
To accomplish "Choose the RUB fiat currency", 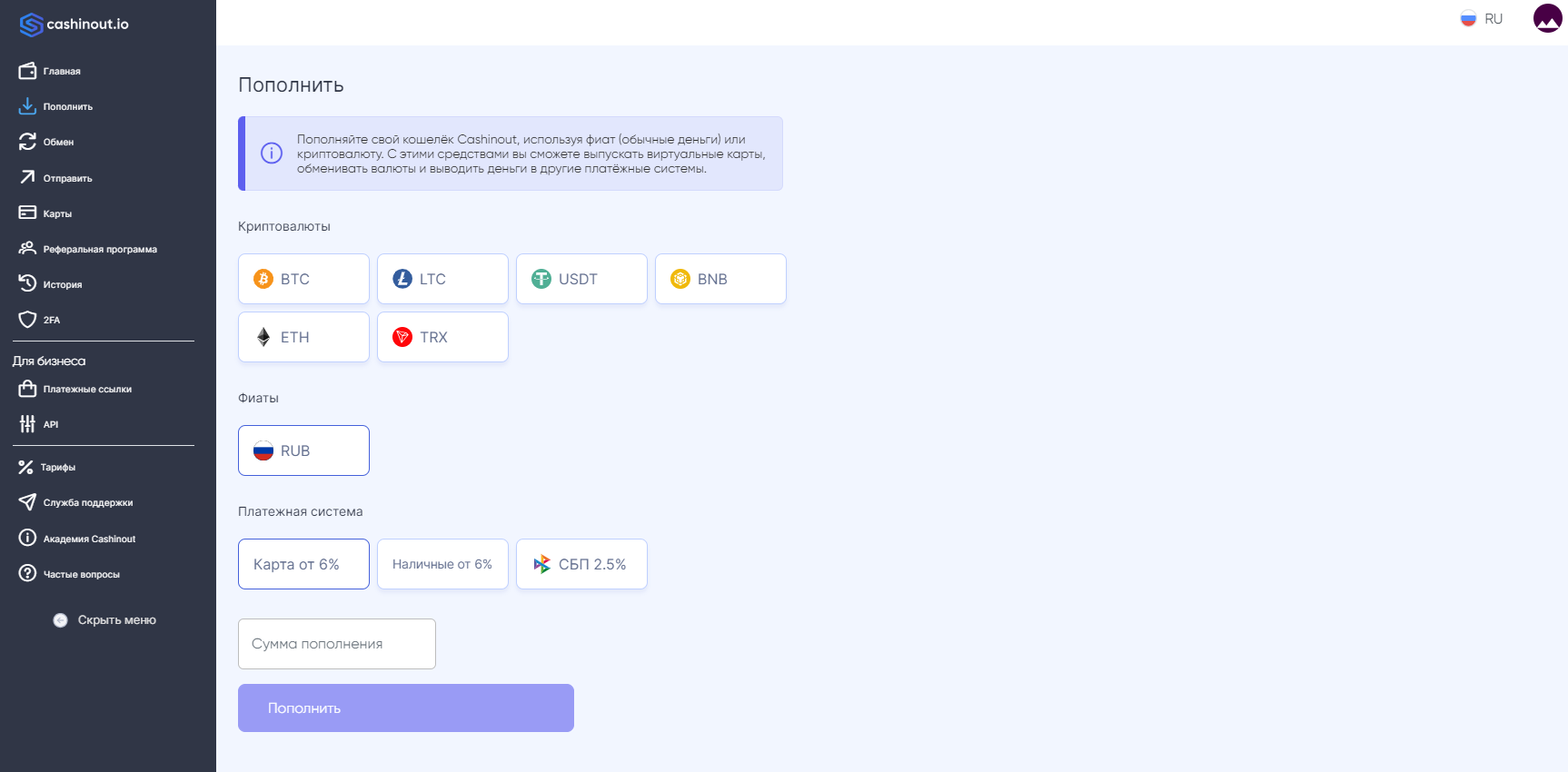I will (303, 450).
